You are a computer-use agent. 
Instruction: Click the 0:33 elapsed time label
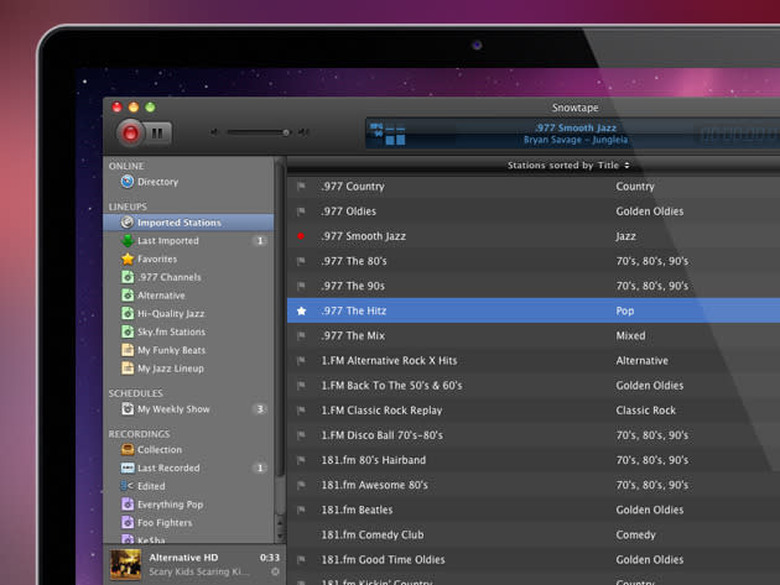(x=270, y=558)
